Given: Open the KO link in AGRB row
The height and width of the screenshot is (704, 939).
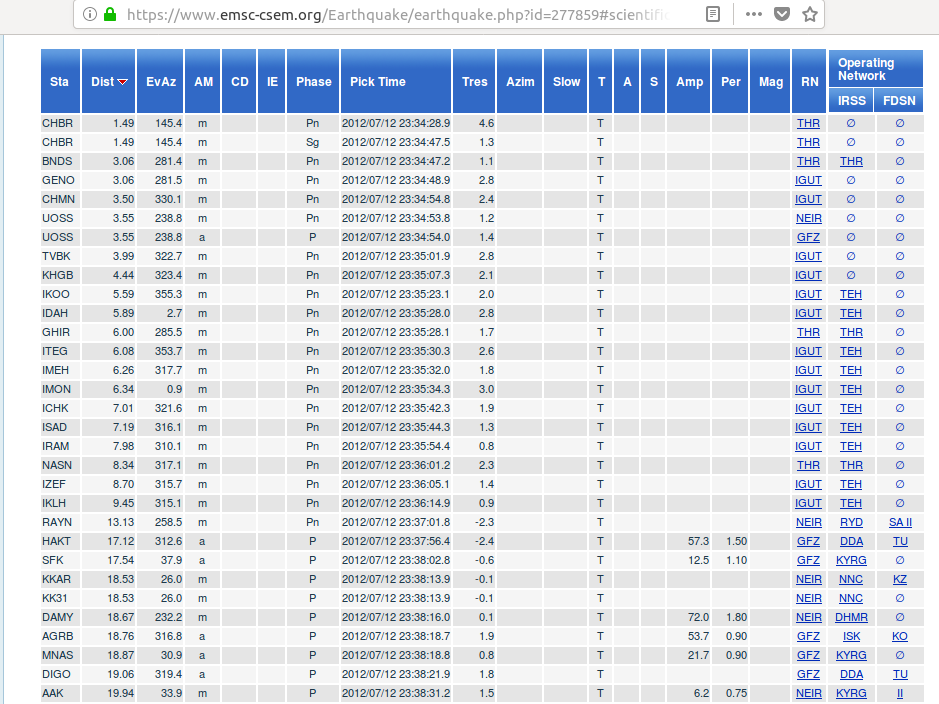Looking at the screenshot, I should [900, 637].
